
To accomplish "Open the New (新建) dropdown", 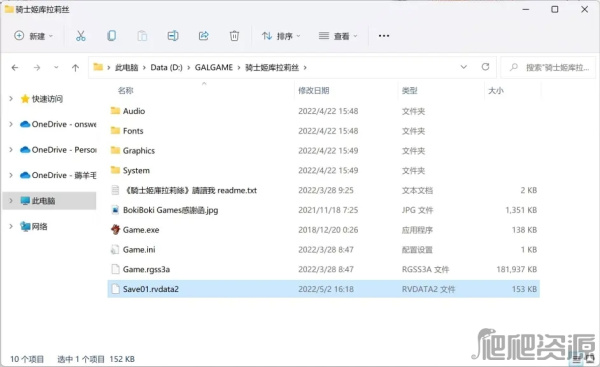I will click(34, 36).
